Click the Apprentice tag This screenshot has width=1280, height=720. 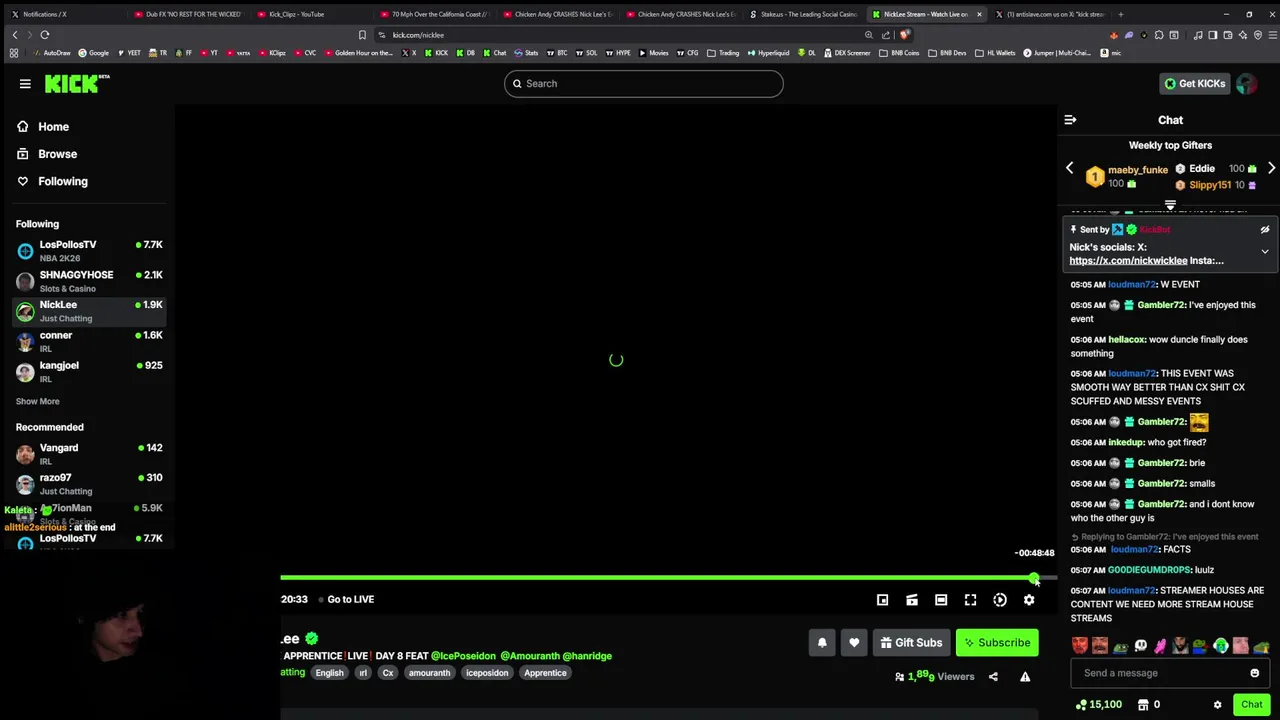545,673
